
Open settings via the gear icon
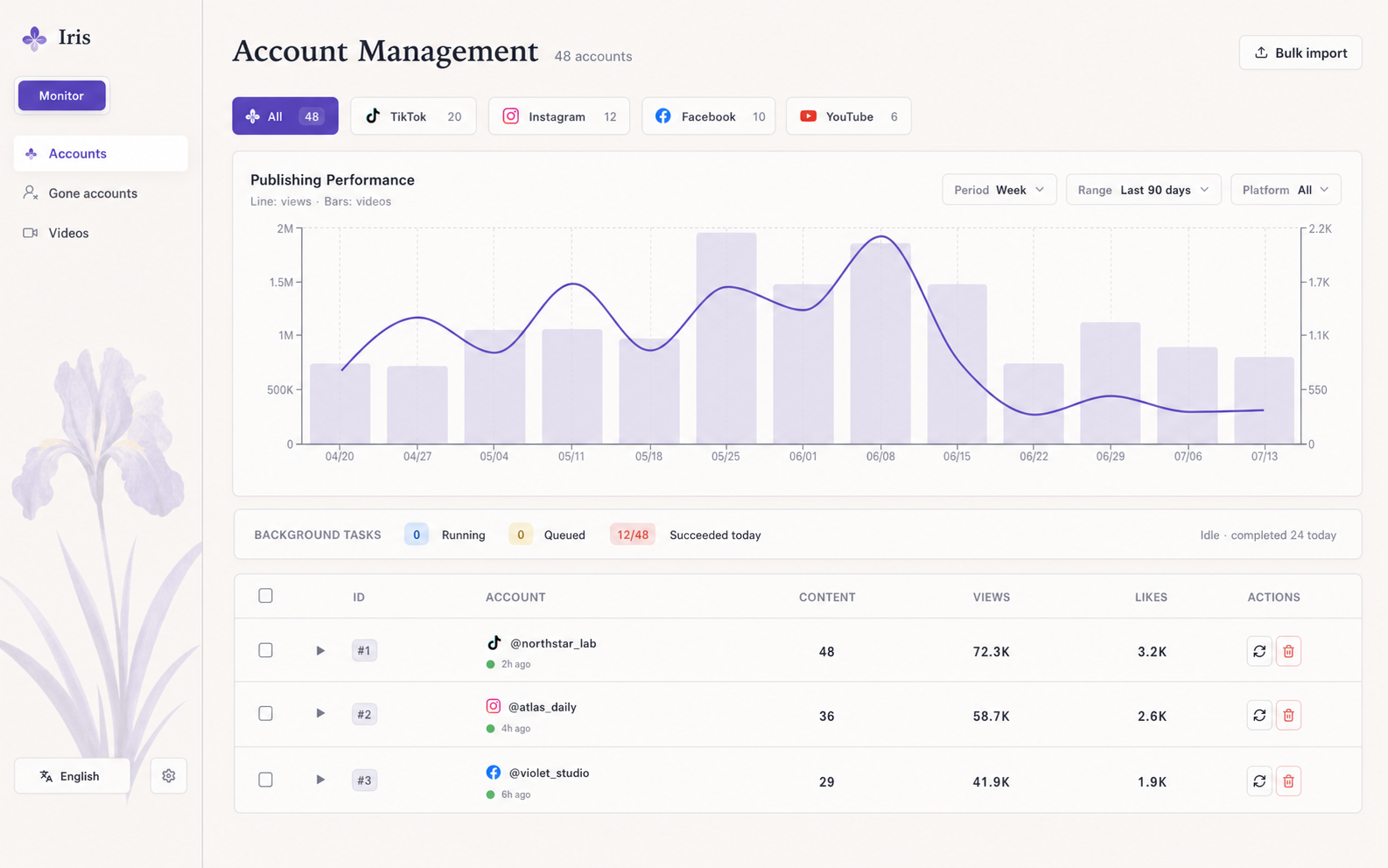(169, 776)
